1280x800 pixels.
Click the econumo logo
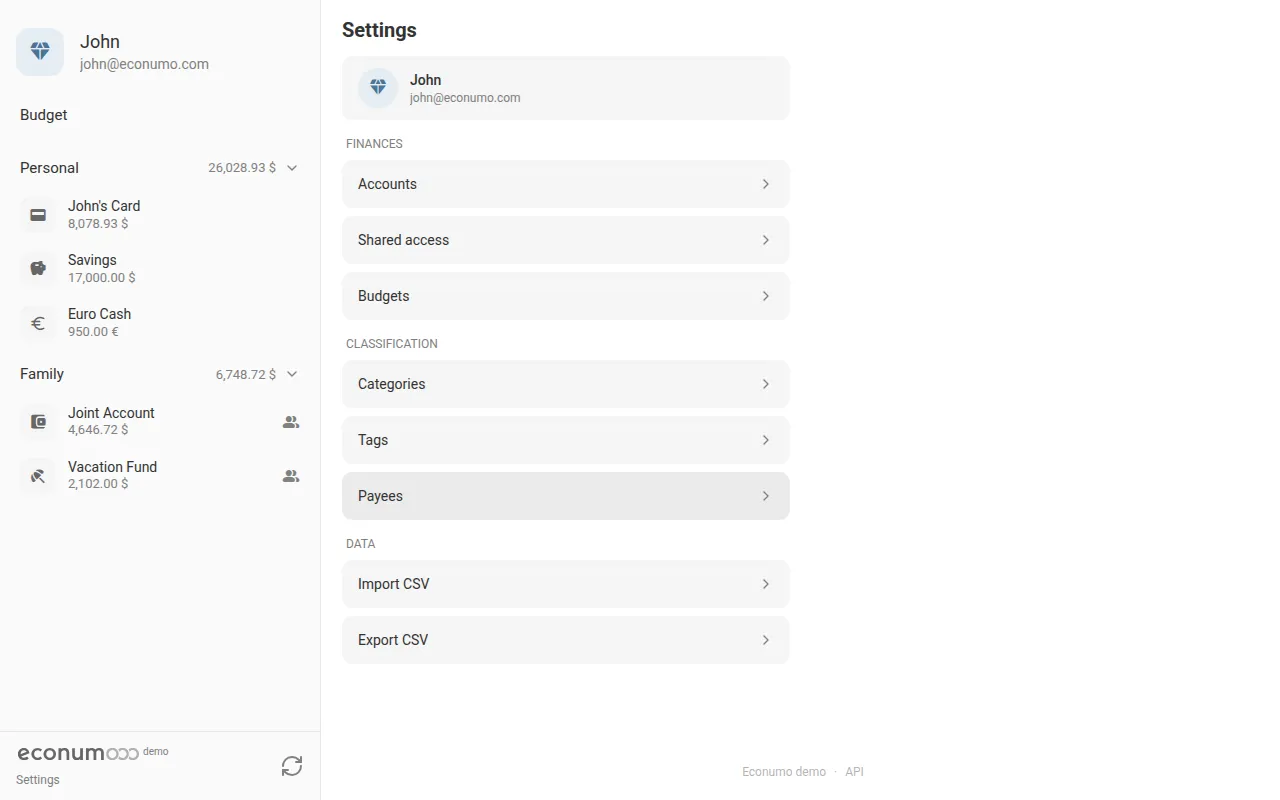78,753
